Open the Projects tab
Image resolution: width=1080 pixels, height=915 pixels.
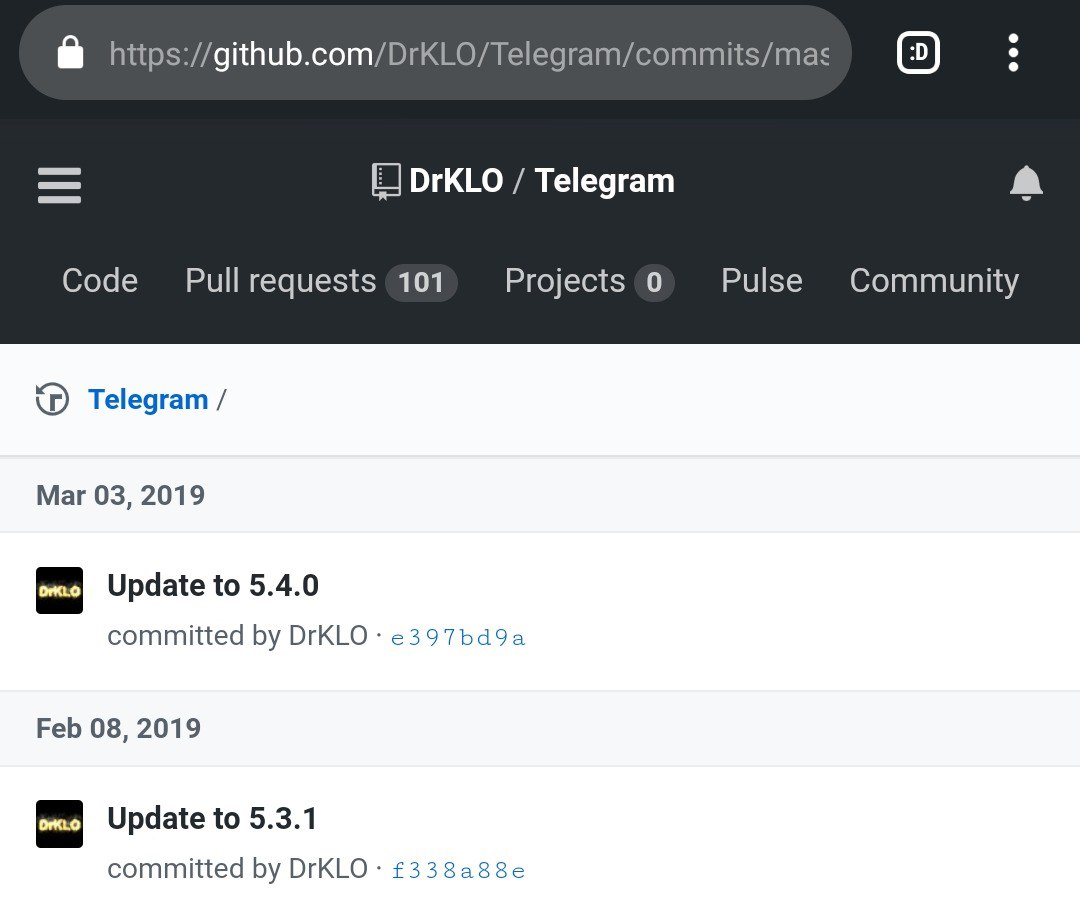(x=589, y=282)
